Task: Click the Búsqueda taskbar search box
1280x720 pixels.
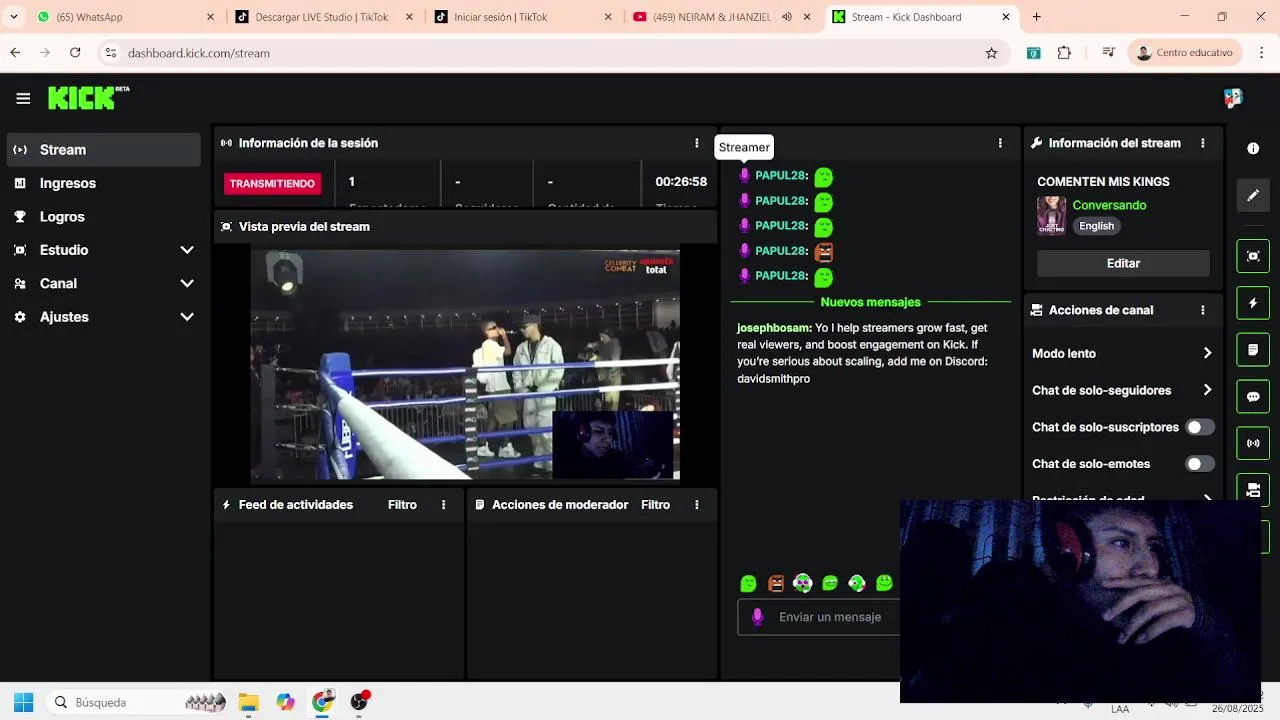Action: coord(136,702)
